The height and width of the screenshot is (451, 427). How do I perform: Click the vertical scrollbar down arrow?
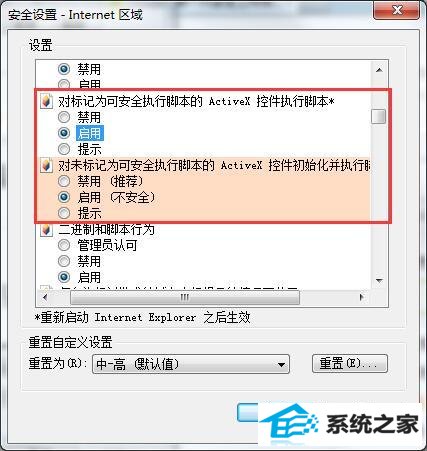tap(379, 281)
